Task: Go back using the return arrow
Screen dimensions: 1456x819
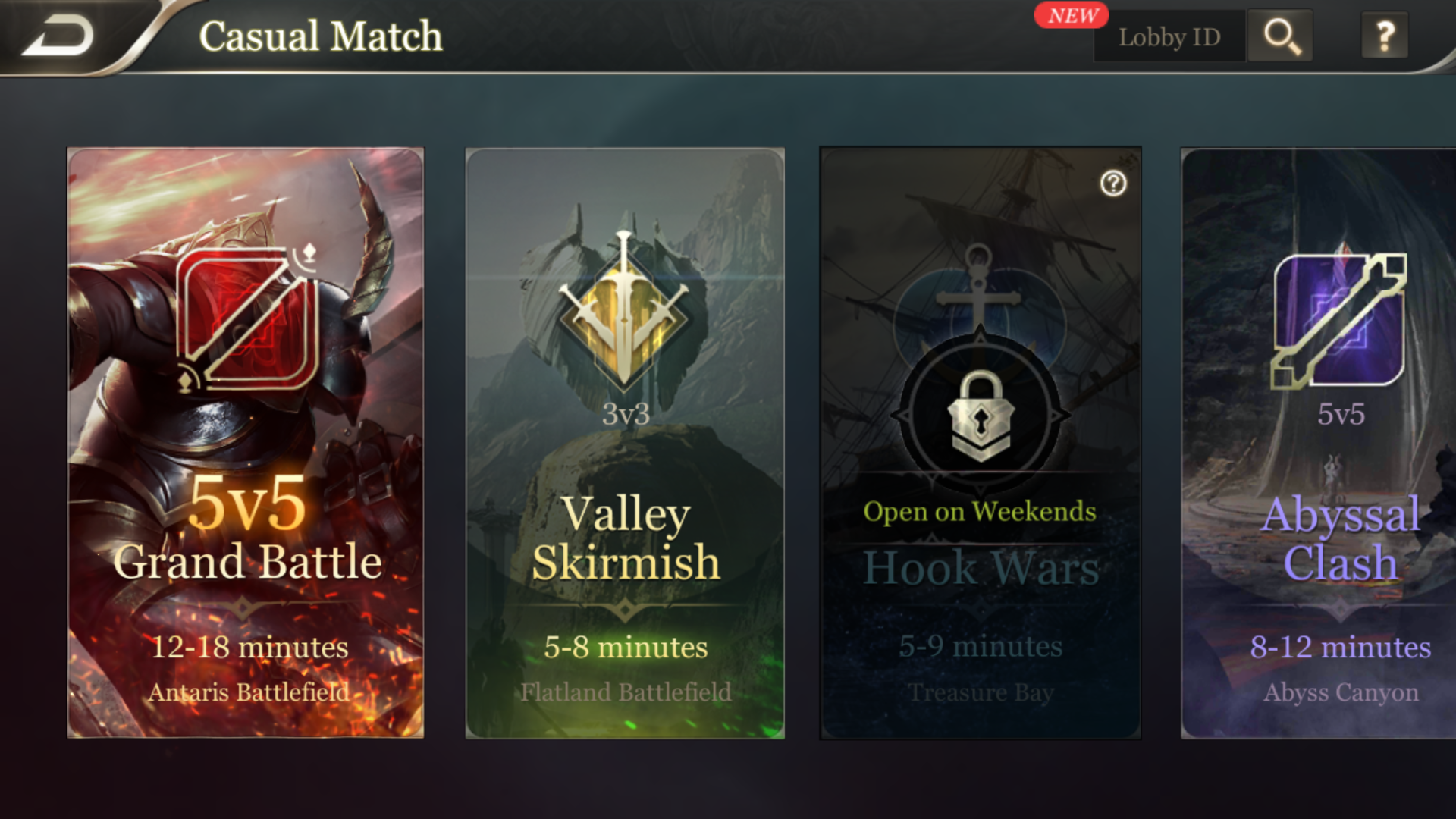Action: click(58, 36)
